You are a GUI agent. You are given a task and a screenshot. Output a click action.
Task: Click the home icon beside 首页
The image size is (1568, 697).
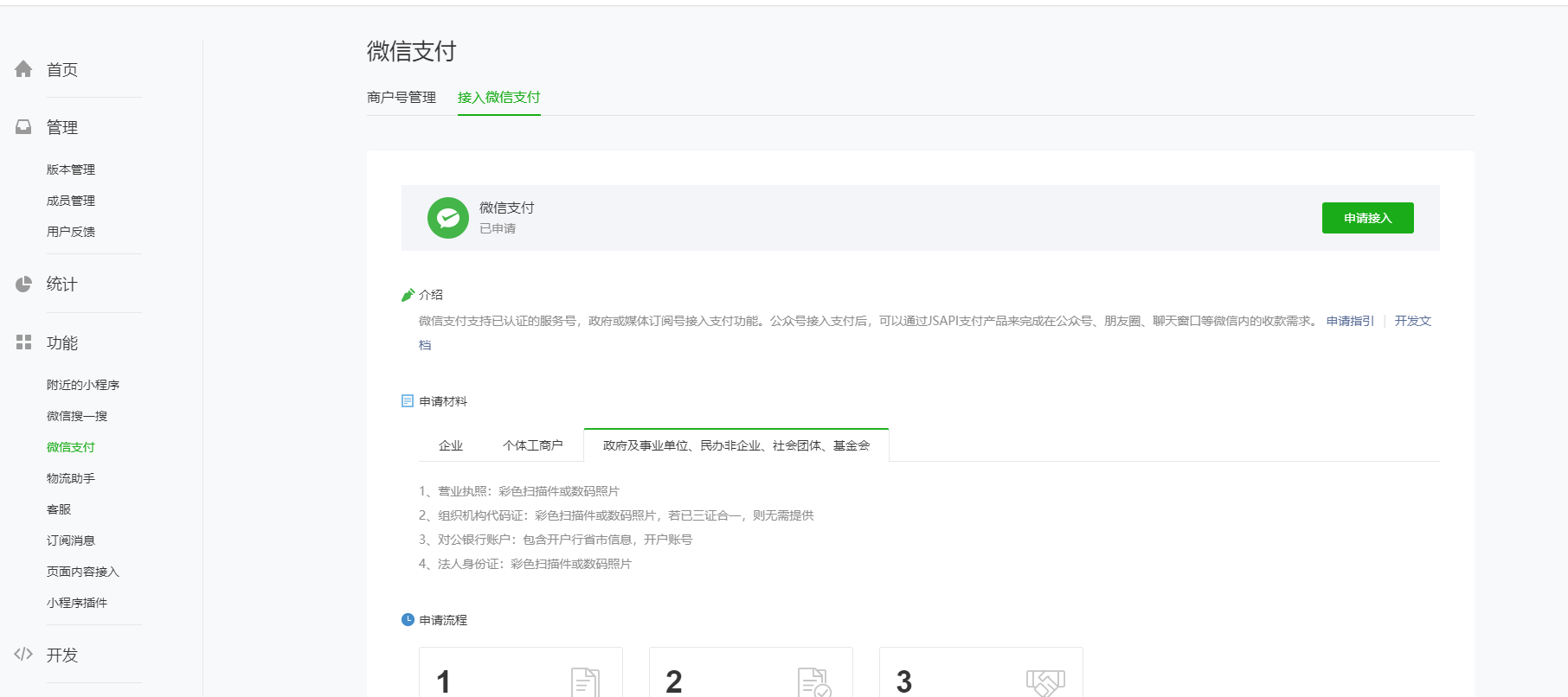click(23, 69)
